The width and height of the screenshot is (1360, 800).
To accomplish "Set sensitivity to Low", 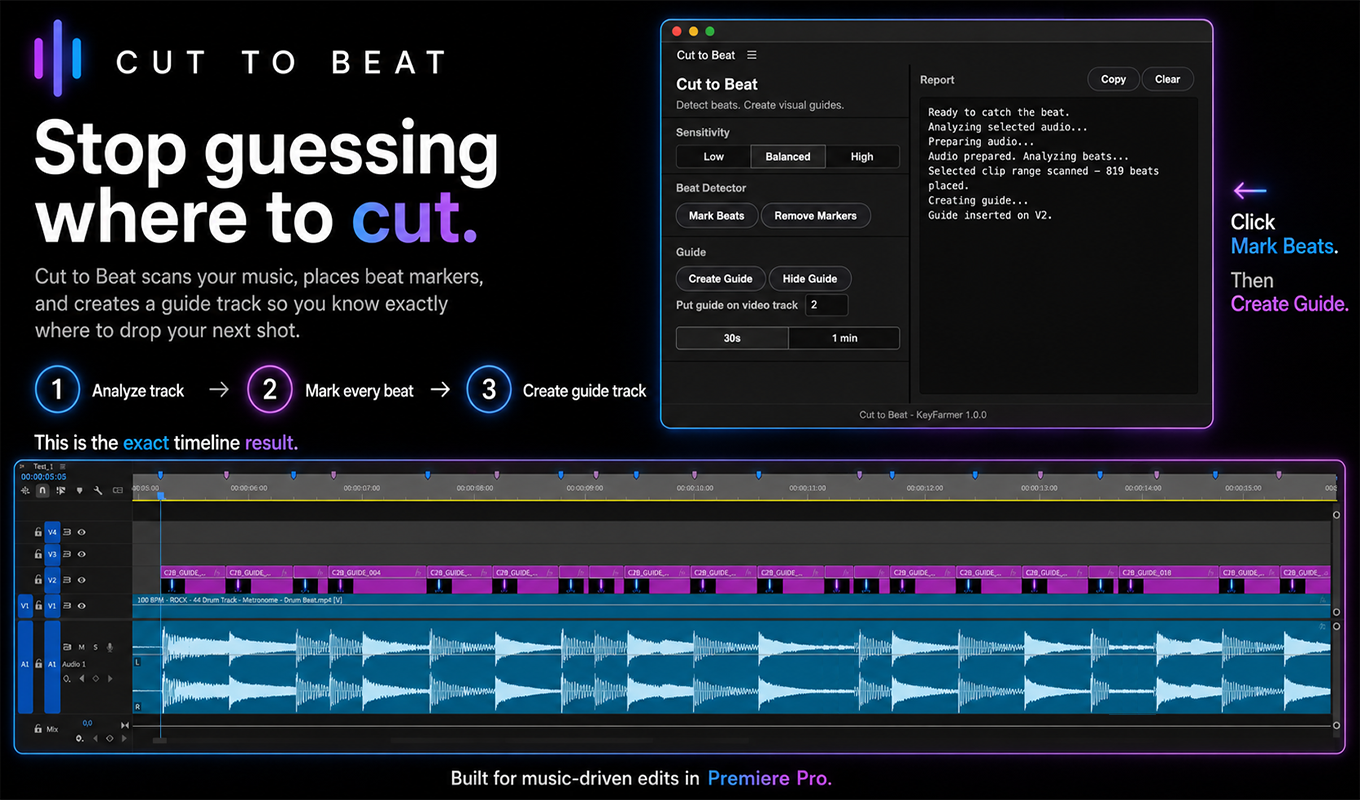I will (x=714, y=156).
